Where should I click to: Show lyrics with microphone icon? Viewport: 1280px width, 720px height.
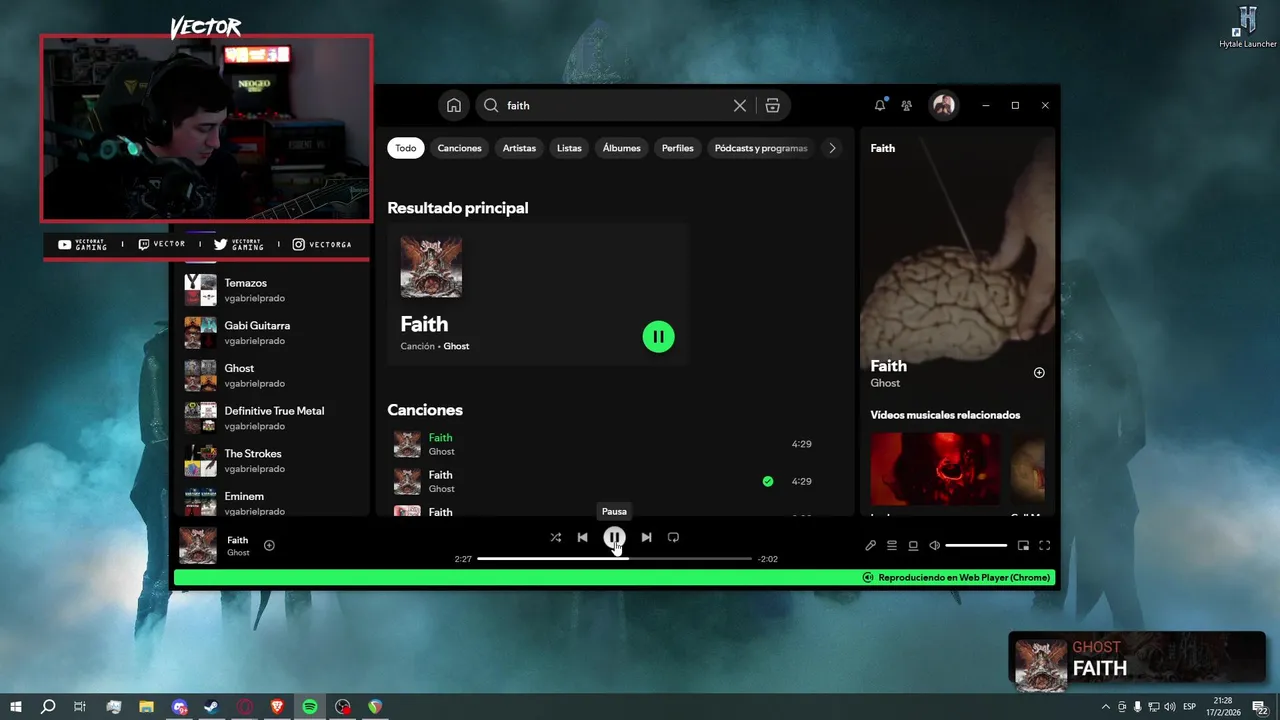(870, 545)
